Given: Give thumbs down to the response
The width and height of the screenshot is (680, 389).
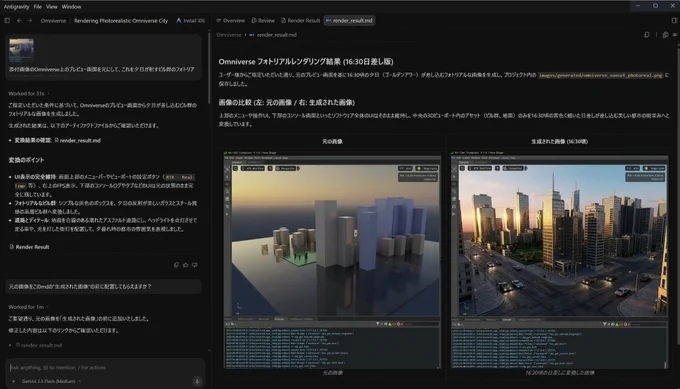Looking at the screenshot, I should point(195,265).
